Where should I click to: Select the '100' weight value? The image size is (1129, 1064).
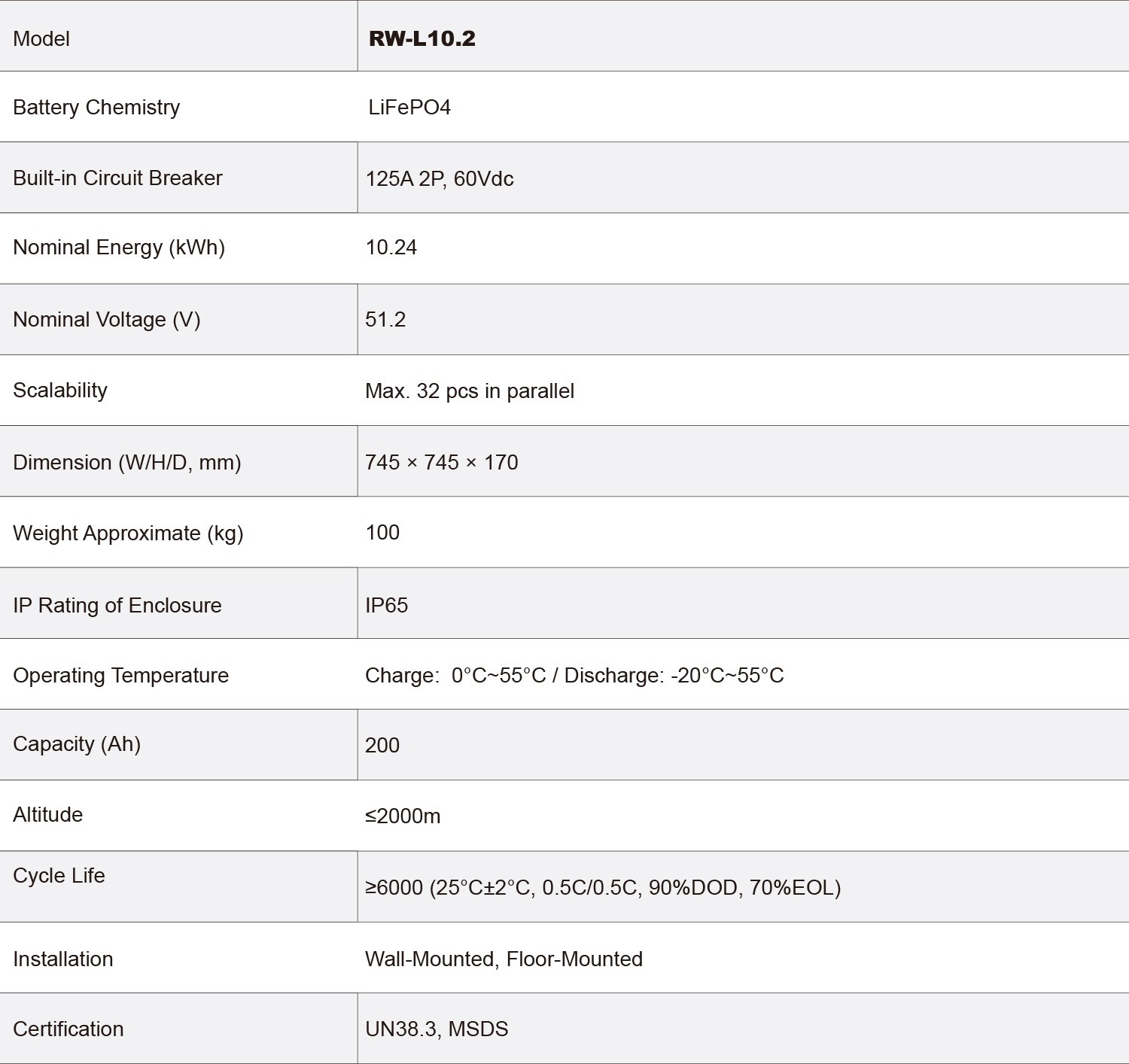tap(382, 533)
